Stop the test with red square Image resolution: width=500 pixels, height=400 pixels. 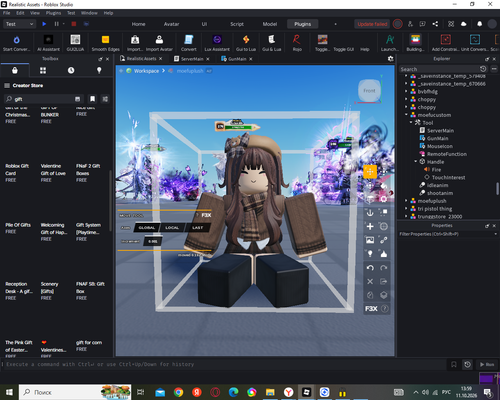click(x=74, y=24)
